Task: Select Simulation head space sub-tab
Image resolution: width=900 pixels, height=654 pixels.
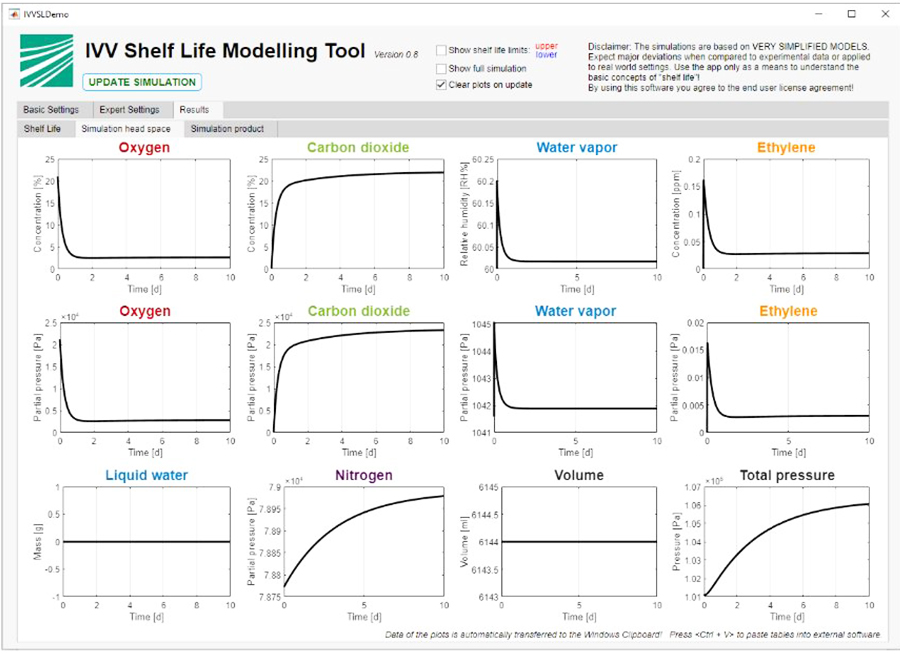Action: pos(126,129)
